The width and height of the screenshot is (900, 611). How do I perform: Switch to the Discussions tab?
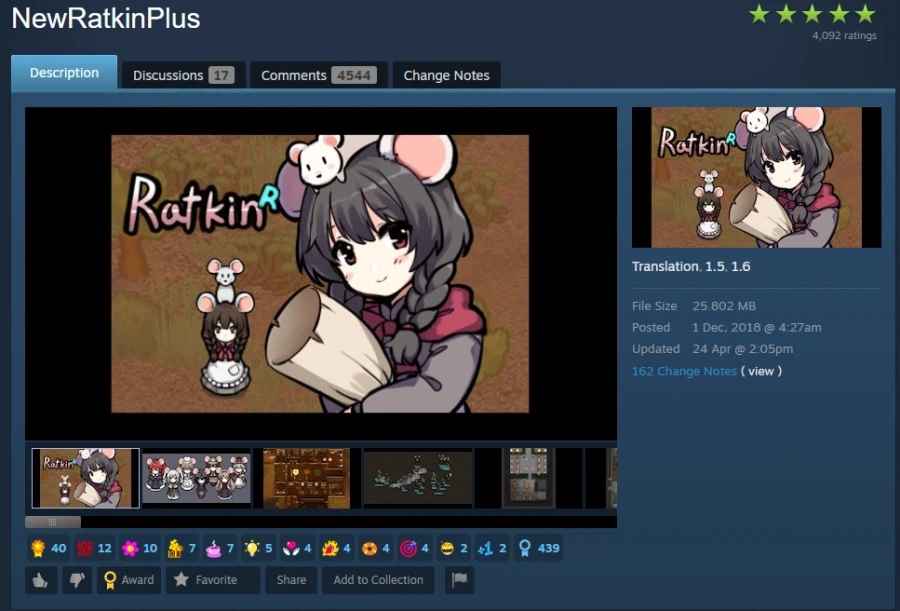(183, 75)
